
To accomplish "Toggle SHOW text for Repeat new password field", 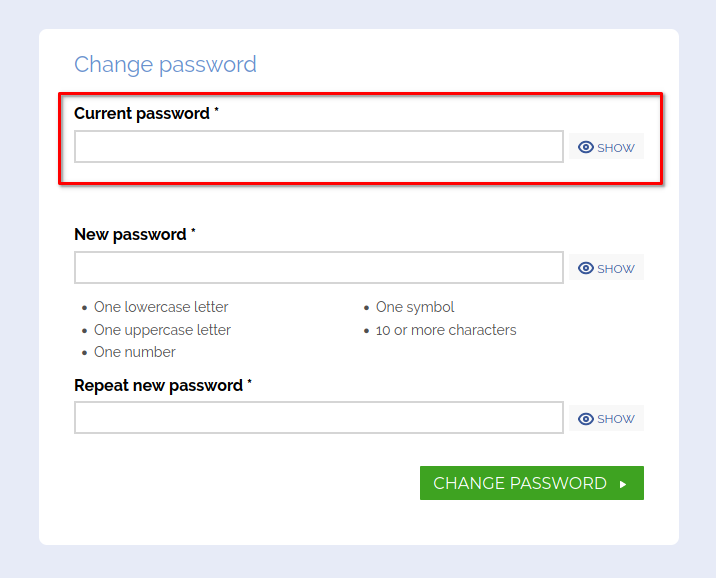I will 616,420.
